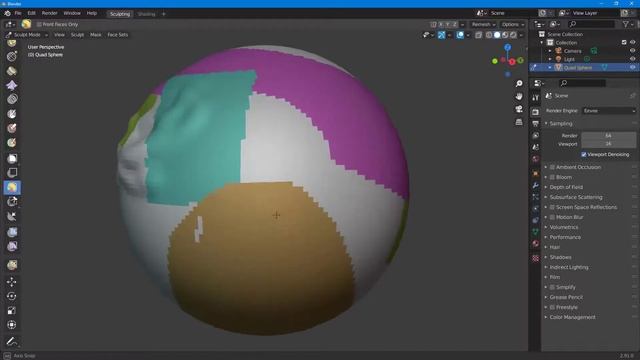The height and width of the screenshot is (360, 640).
Task: Open the Output properties tab
Action: click(536, 124)
